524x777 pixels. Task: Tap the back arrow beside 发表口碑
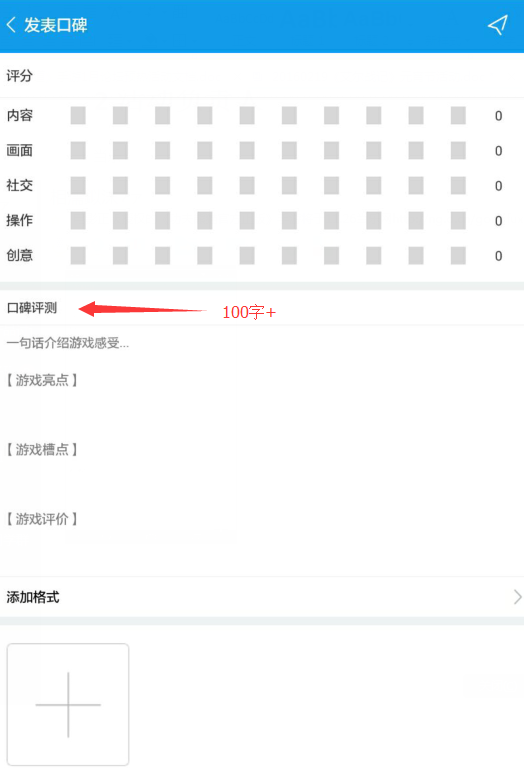pyautogui.click(x=11, y=25)
